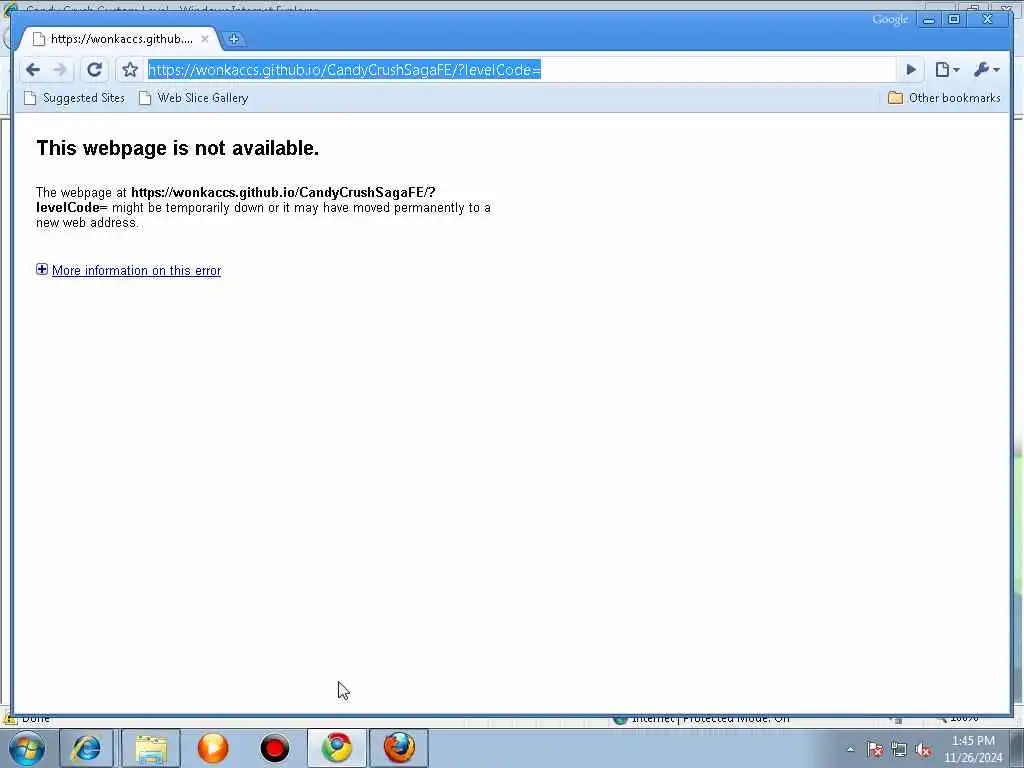Click the muted volume tray icon

tap(923, 750)
